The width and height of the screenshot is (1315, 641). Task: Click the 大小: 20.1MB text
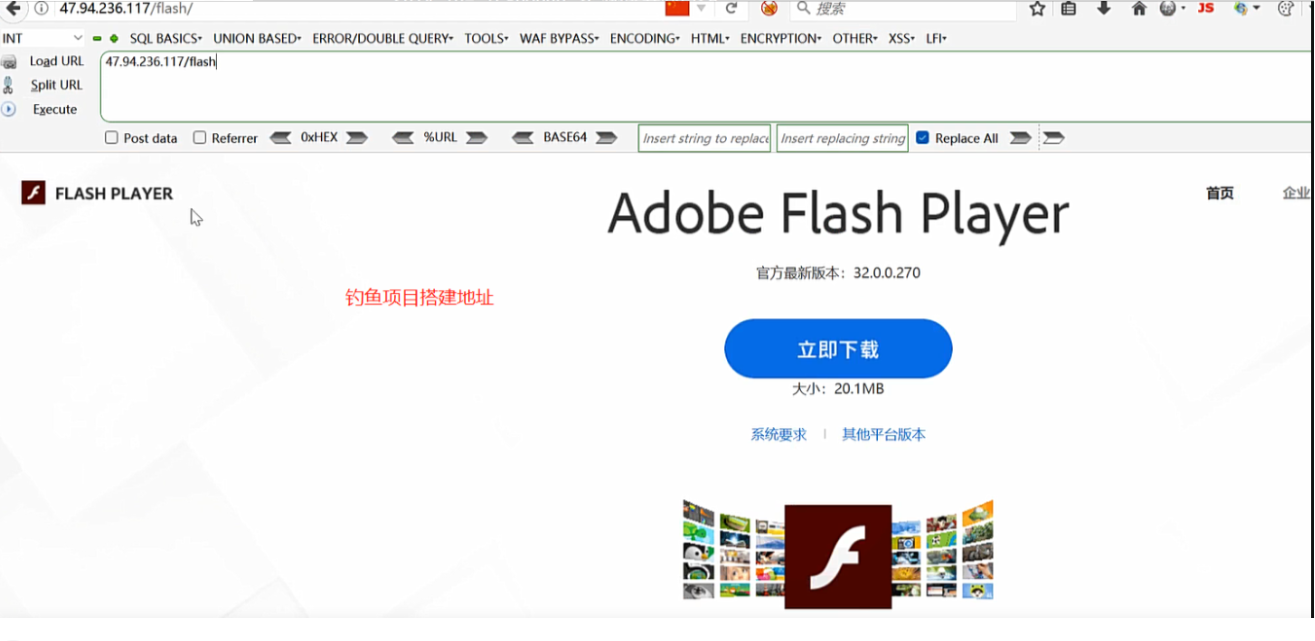coord(838,389)
